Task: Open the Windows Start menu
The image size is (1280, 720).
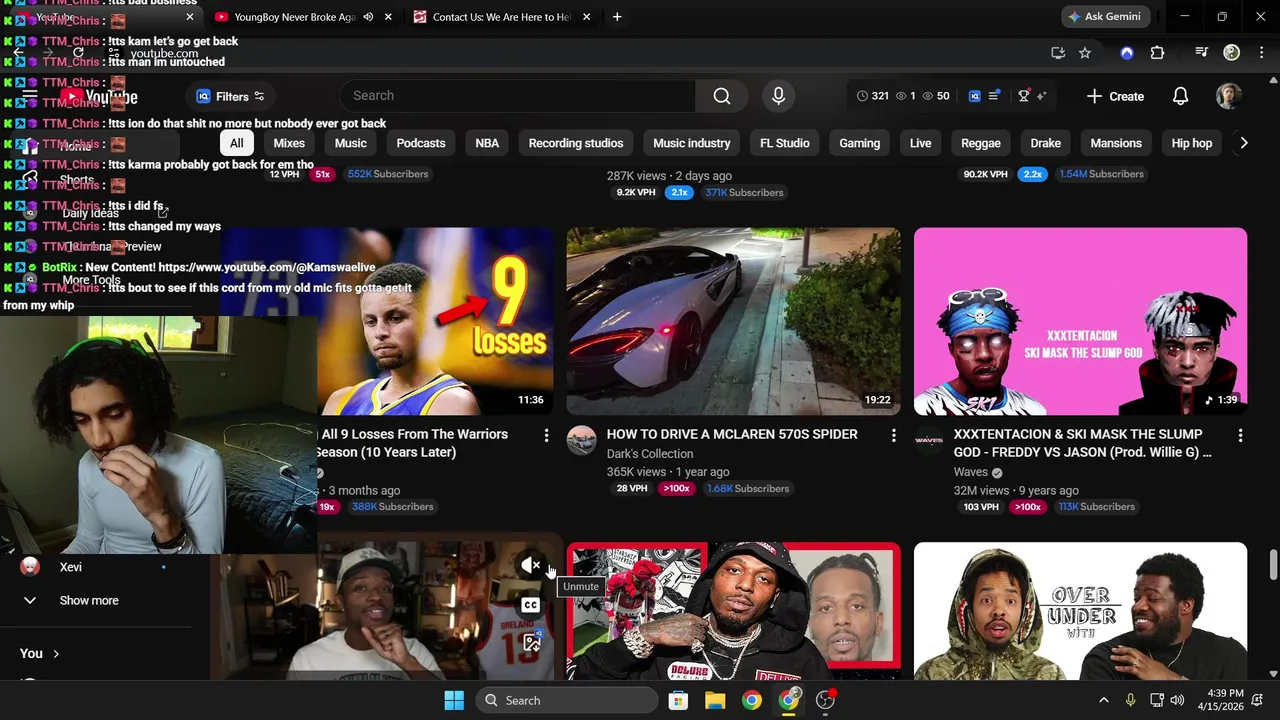Action: click(454, 700)
